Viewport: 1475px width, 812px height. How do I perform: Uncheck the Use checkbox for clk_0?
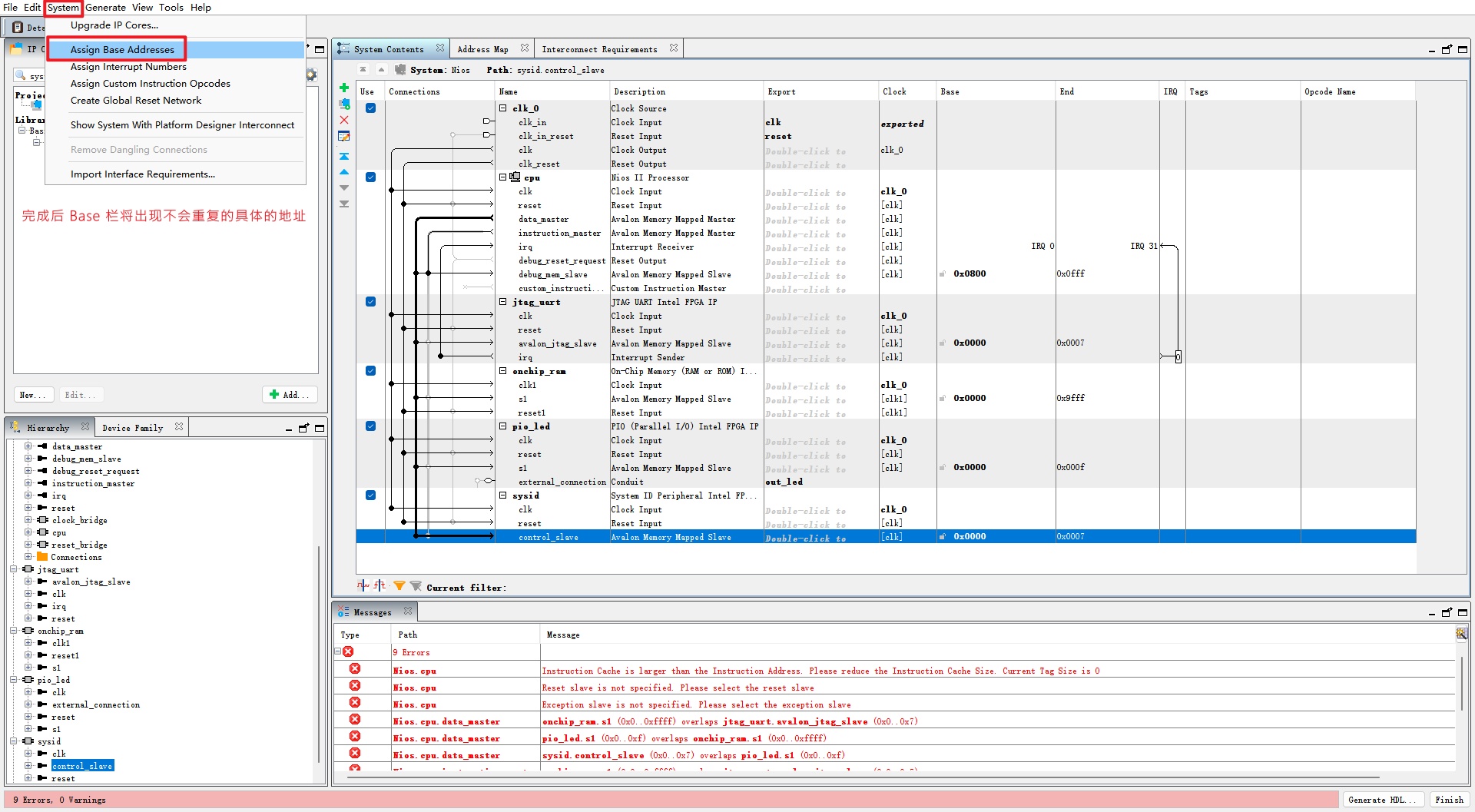point(370,108)
